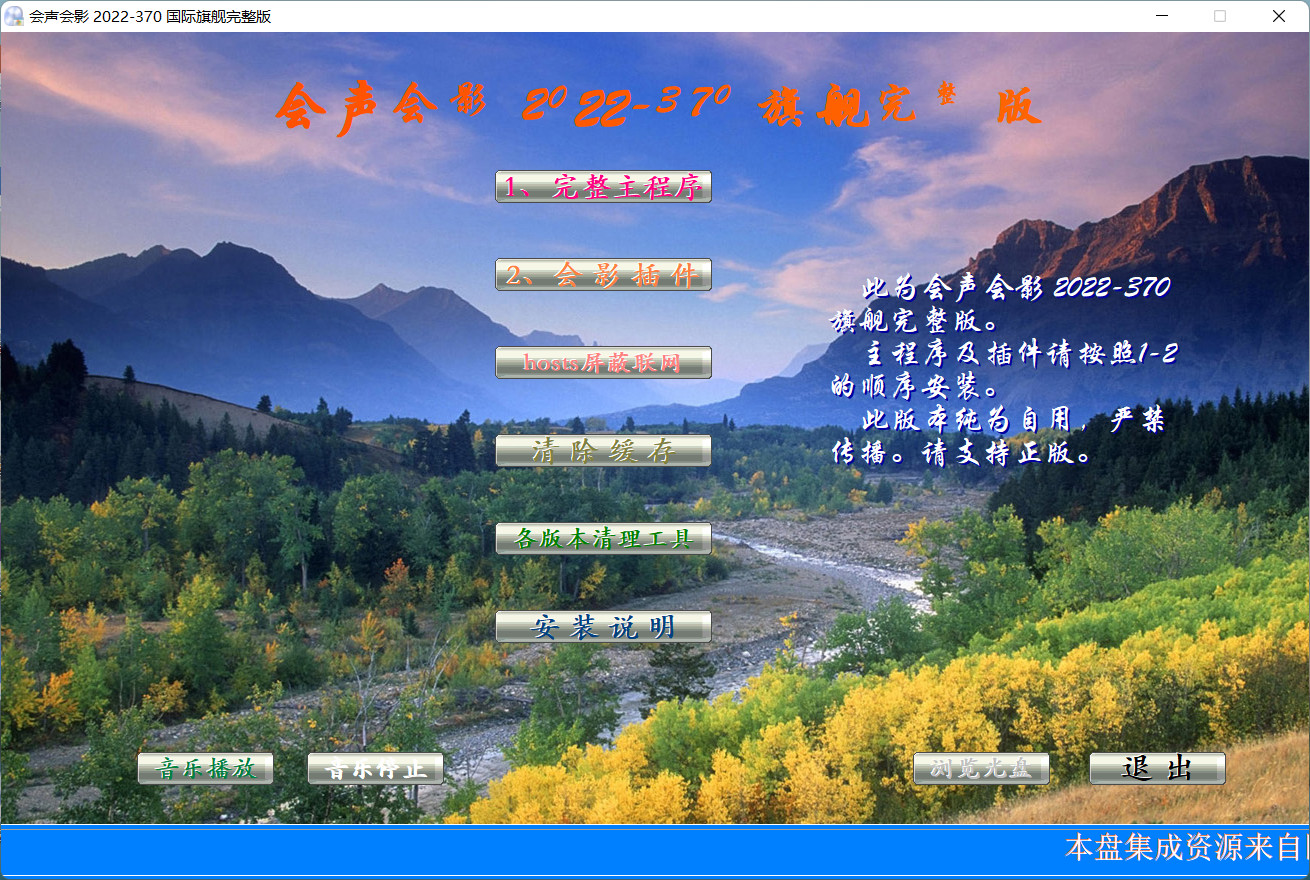
Task: Exit the launcher via 退出 button
Action: coord(1157,769)
